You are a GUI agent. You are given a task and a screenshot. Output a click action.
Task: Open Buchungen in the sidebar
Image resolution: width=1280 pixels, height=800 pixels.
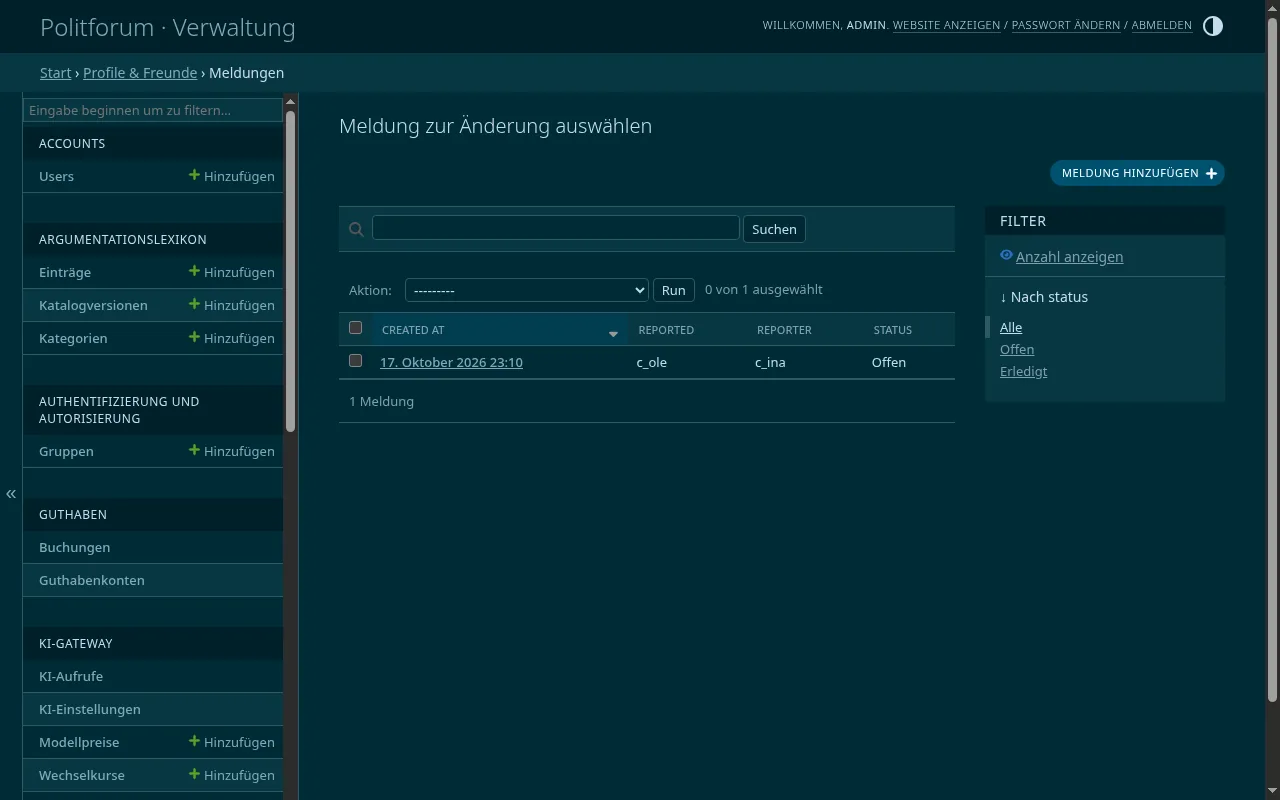(75, 547)
